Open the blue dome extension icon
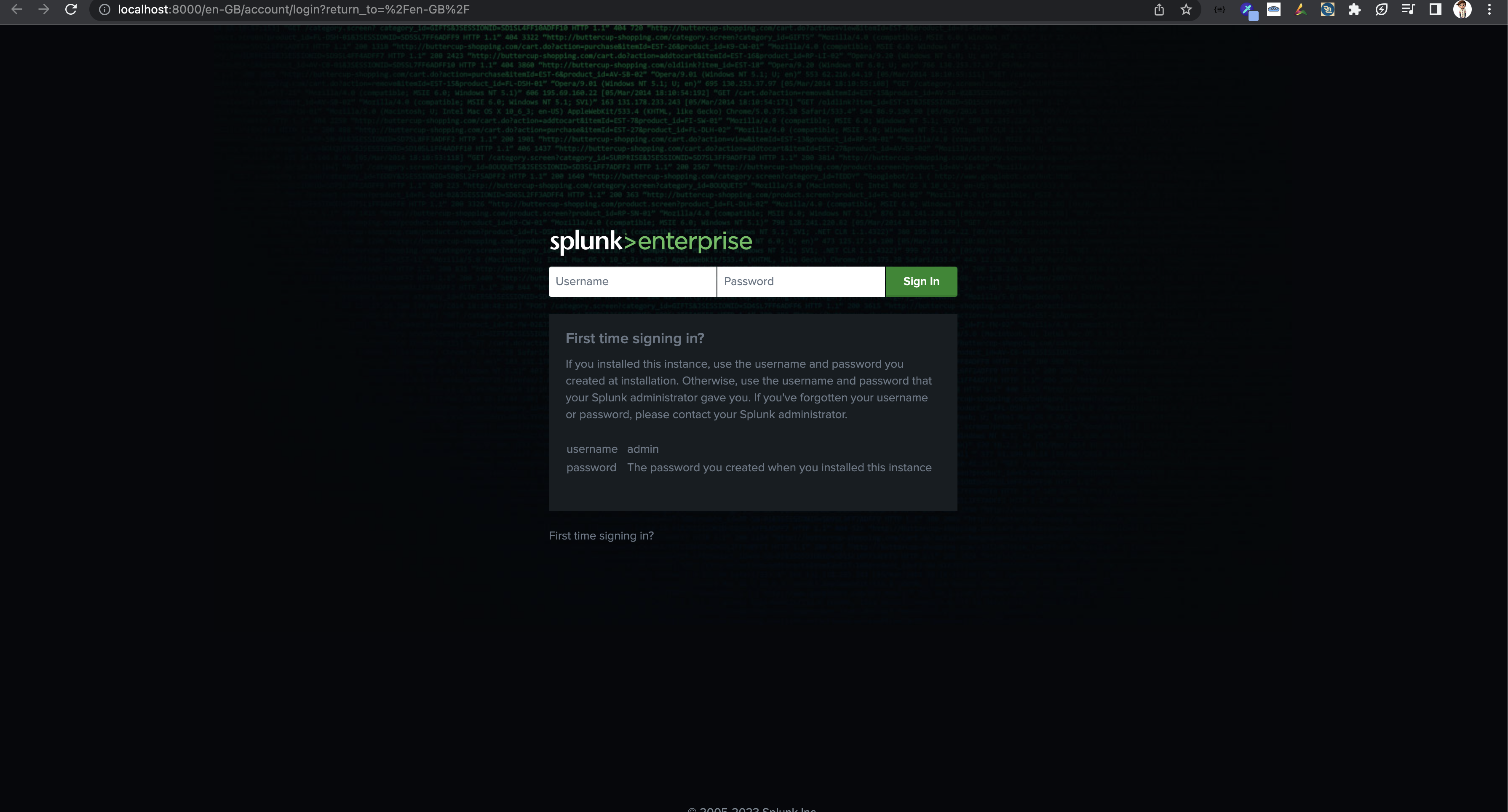 1274,9
